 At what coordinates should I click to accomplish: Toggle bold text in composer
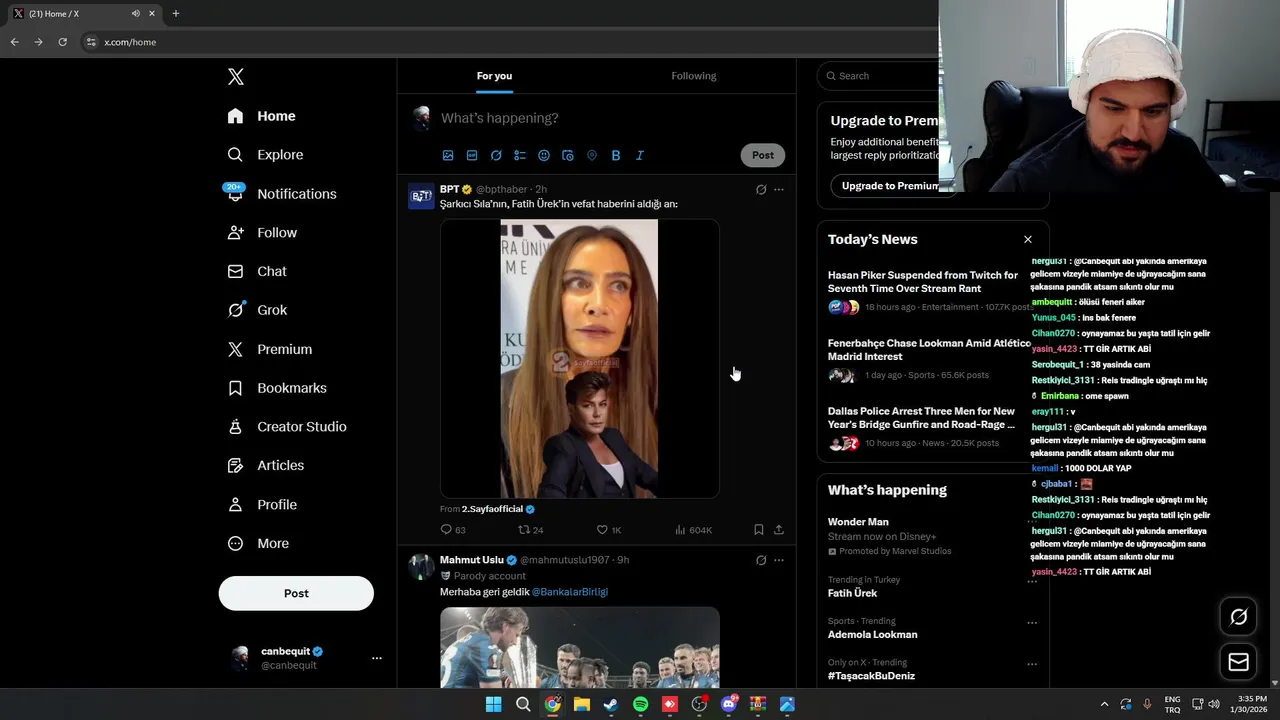point(616,155)
